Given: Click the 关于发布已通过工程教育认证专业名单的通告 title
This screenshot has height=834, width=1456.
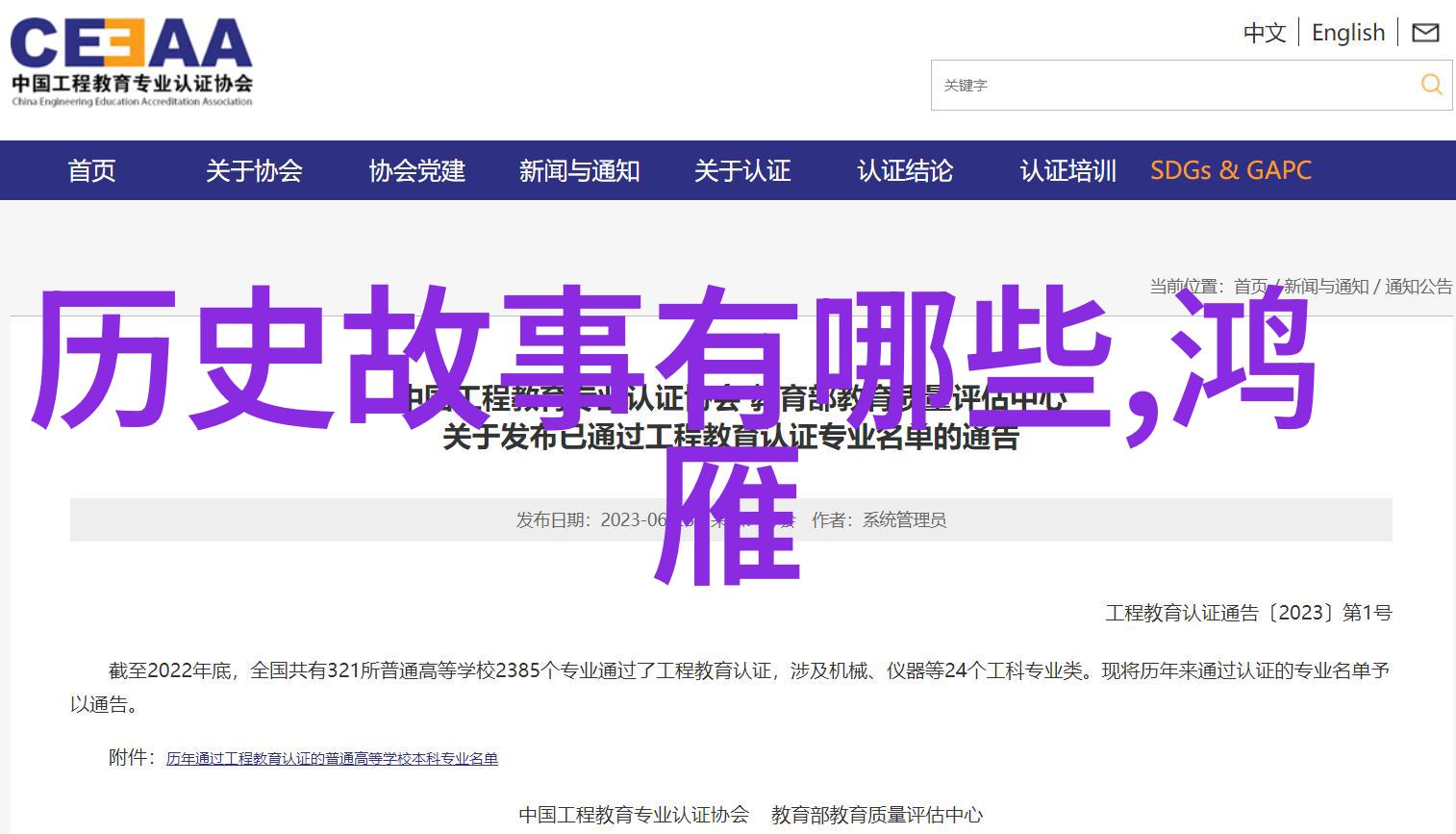Looking at the screenshot, I should (730, 439).
